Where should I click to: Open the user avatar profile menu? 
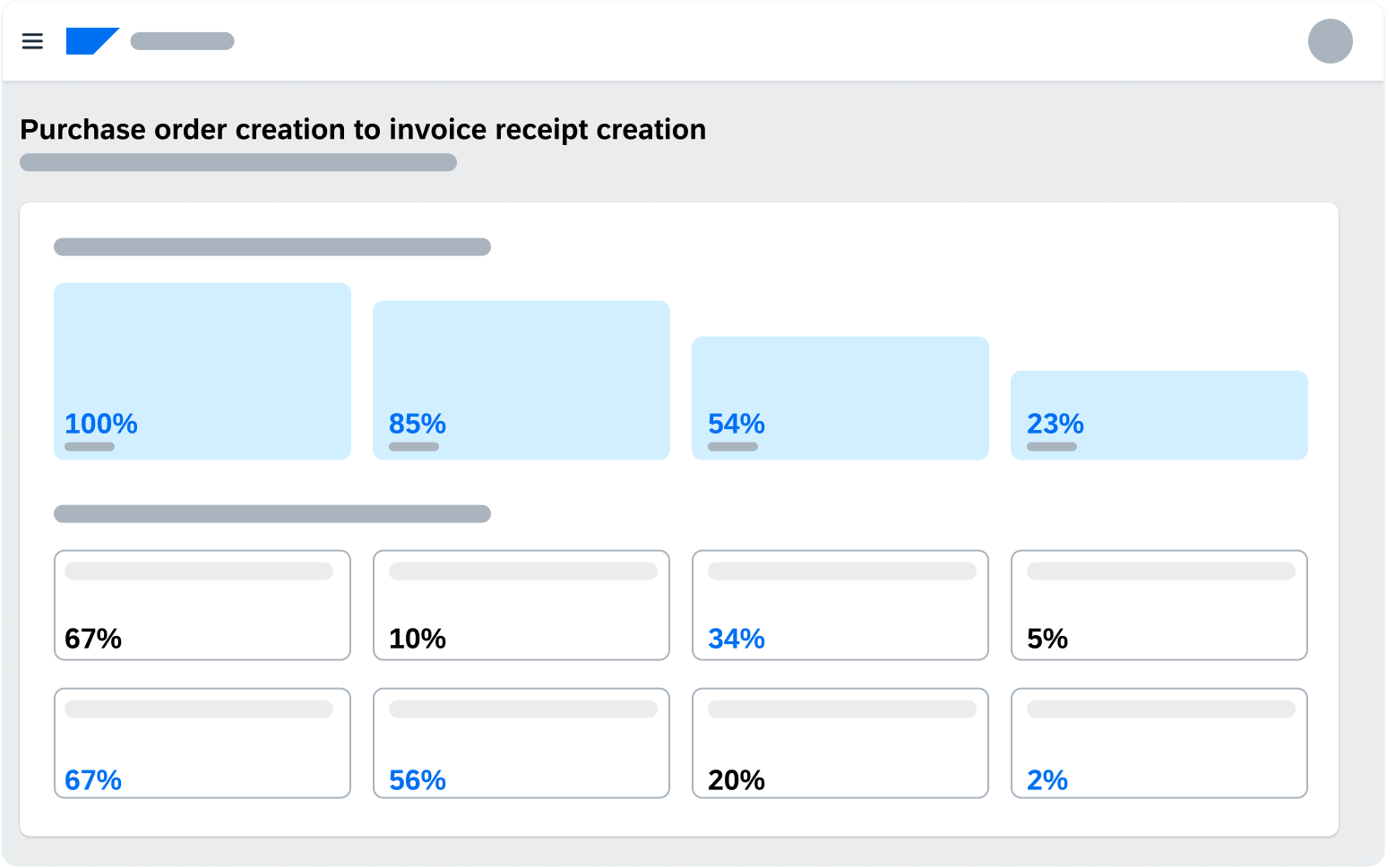coord(1330,41)
